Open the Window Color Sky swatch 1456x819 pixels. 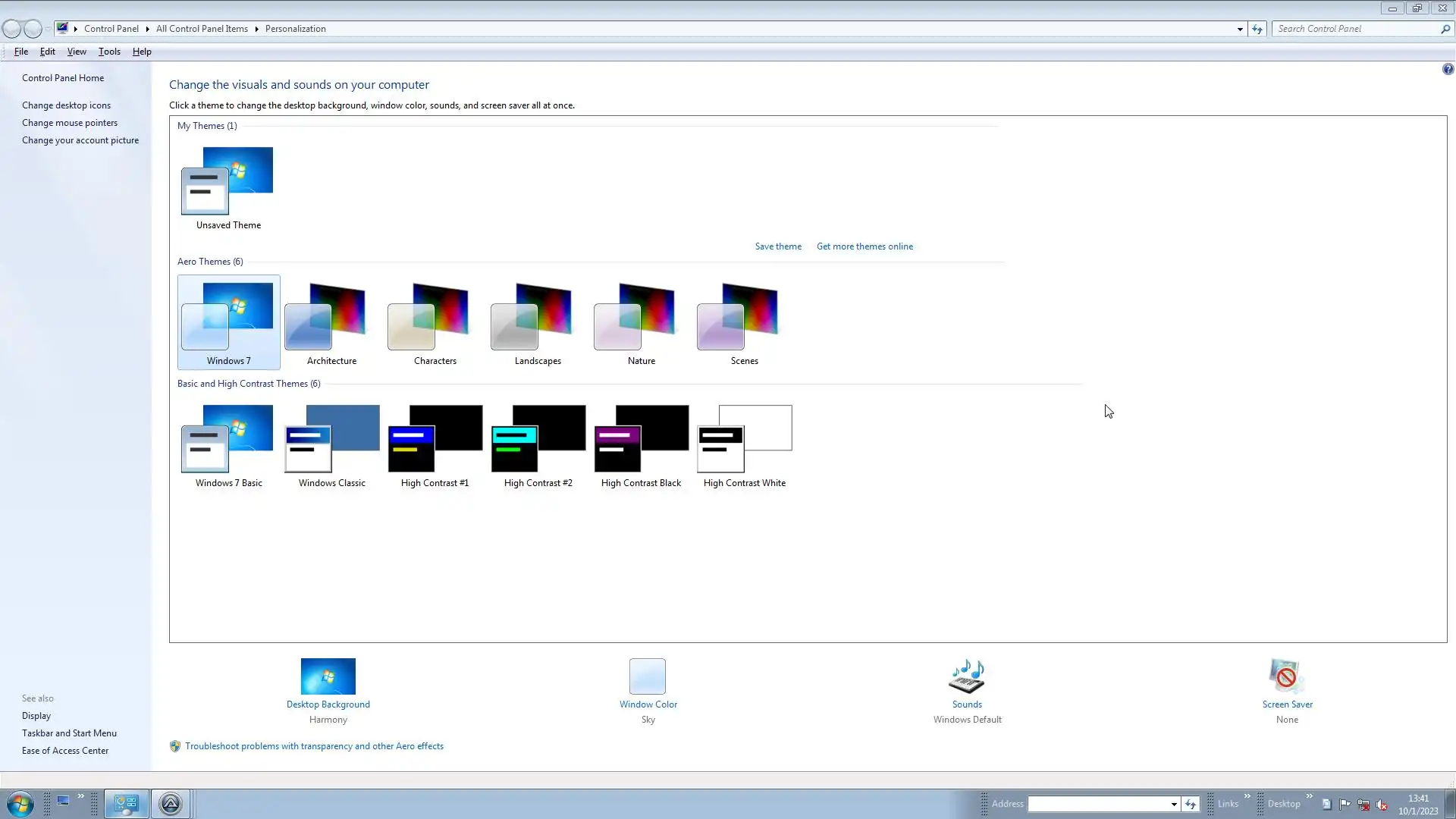tap(648, 676)
